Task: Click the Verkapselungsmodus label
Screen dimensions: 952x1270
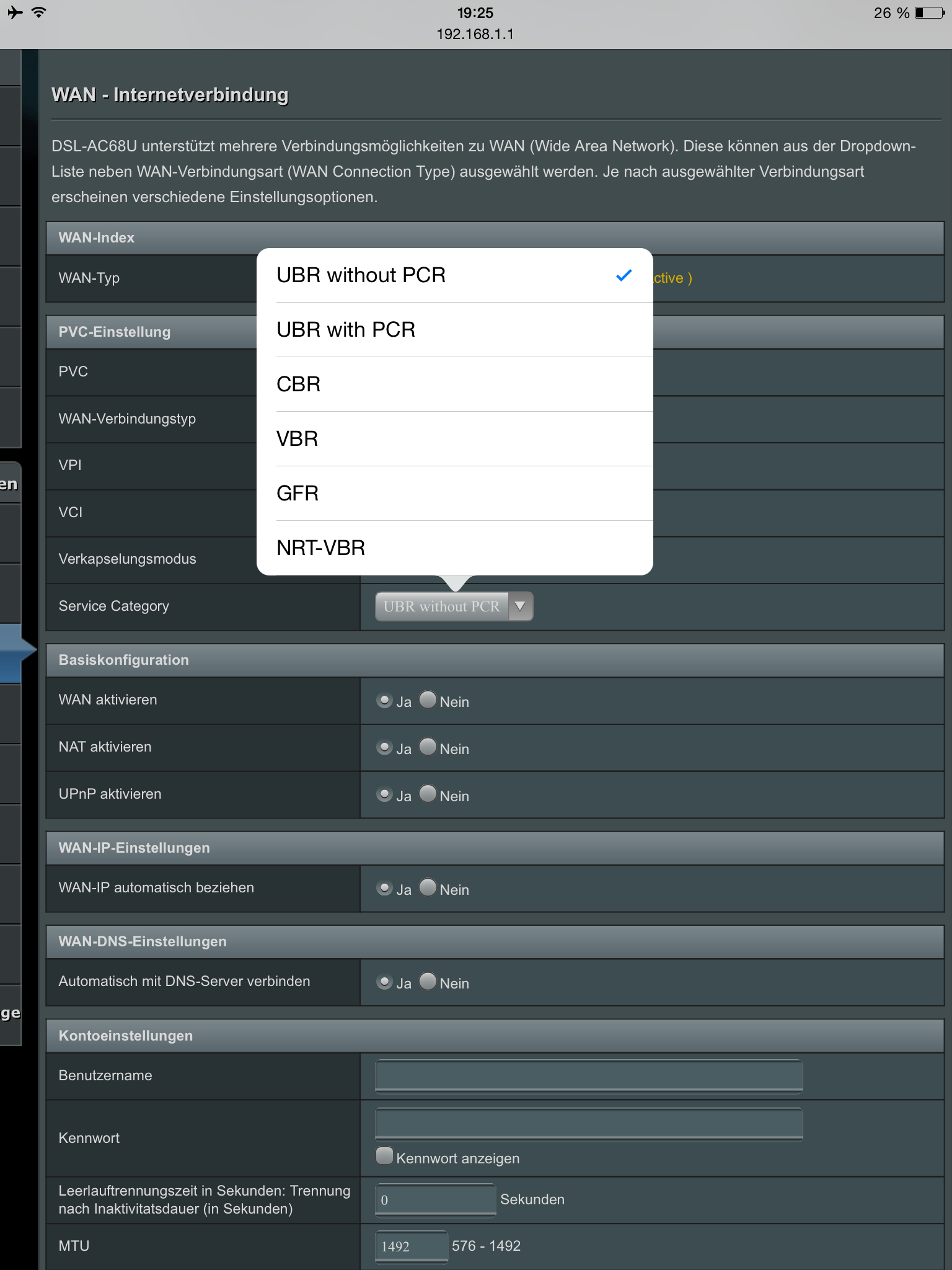Action: (127, 559)
